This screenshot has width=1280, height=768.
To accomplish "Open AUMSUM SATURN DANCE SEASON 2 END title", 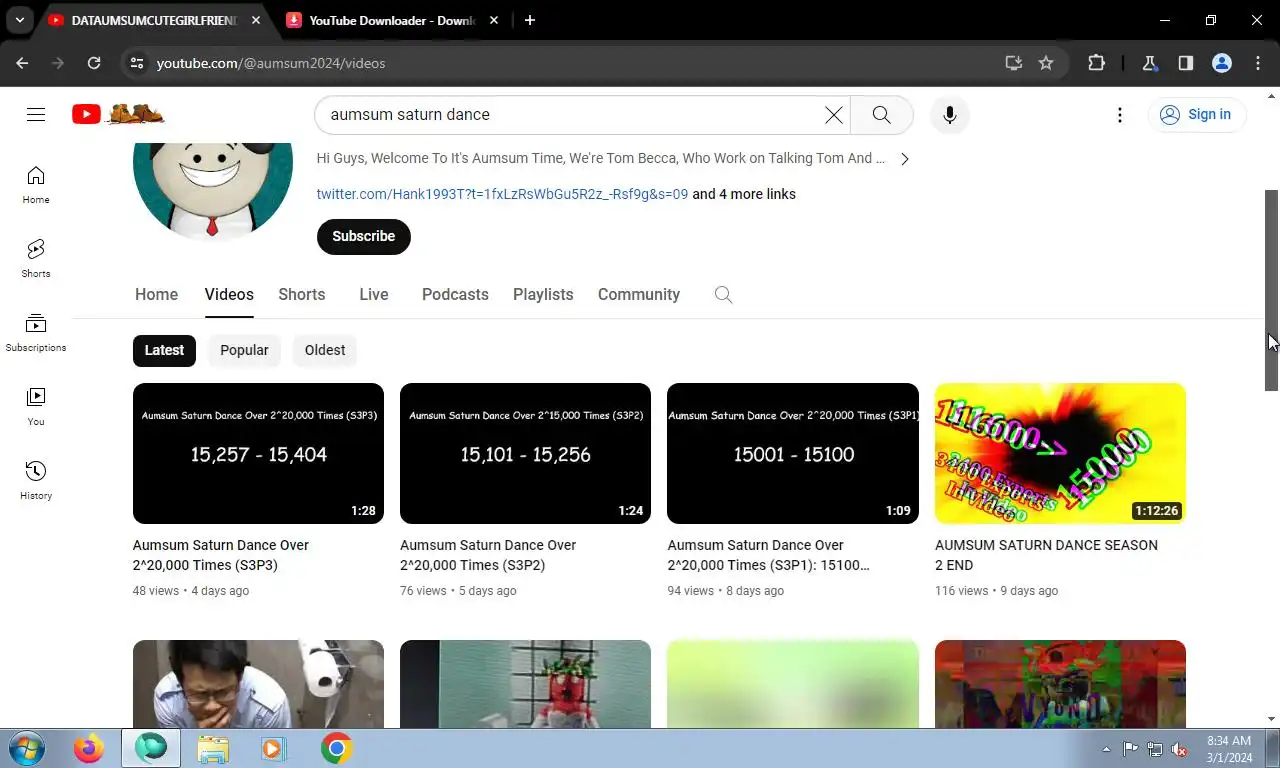I will click(1046, 555).
